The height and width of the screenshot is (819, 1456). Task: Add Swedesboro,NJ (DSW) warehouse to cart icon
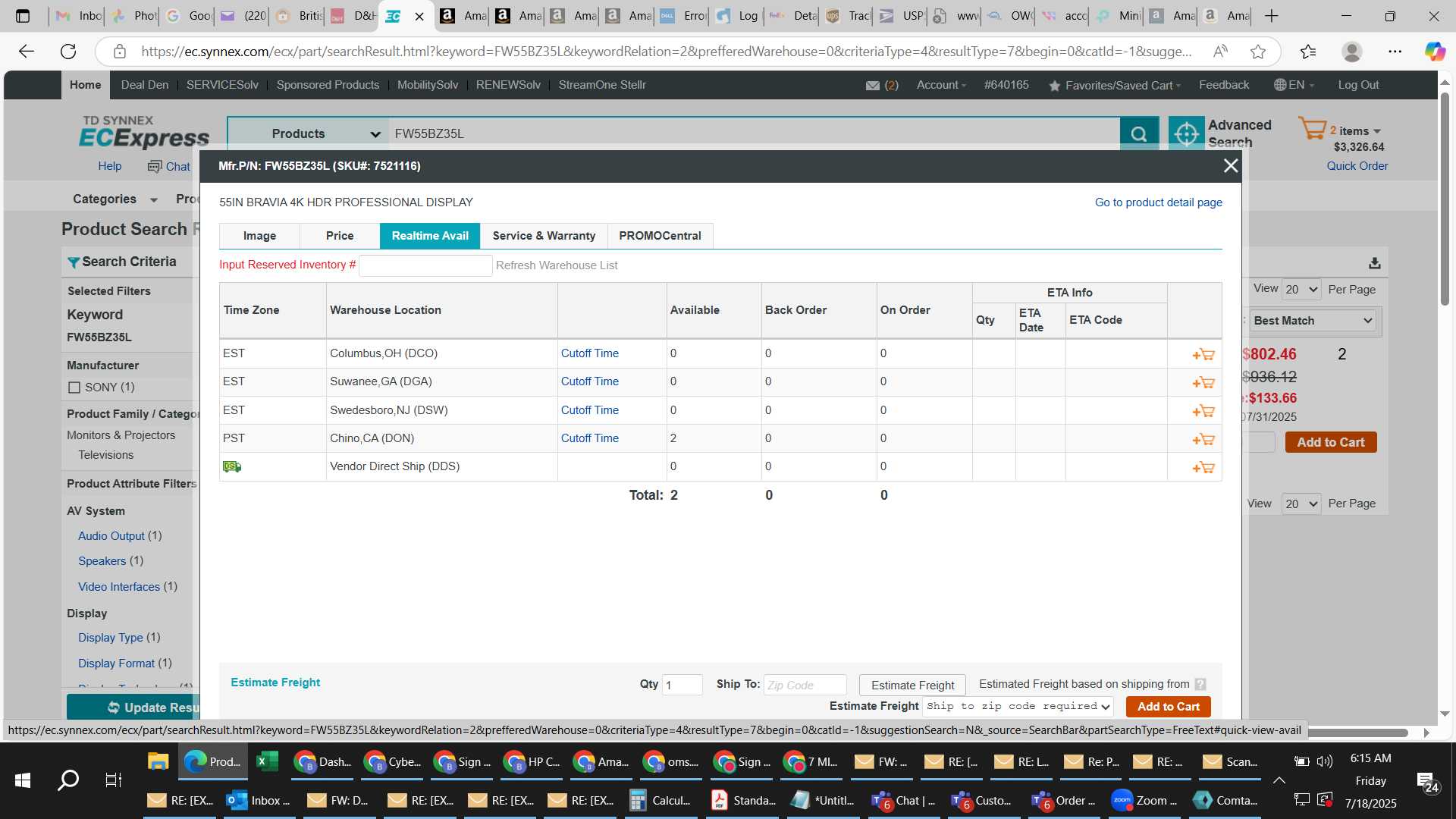pyautogui.click(x=1203, y=411)
